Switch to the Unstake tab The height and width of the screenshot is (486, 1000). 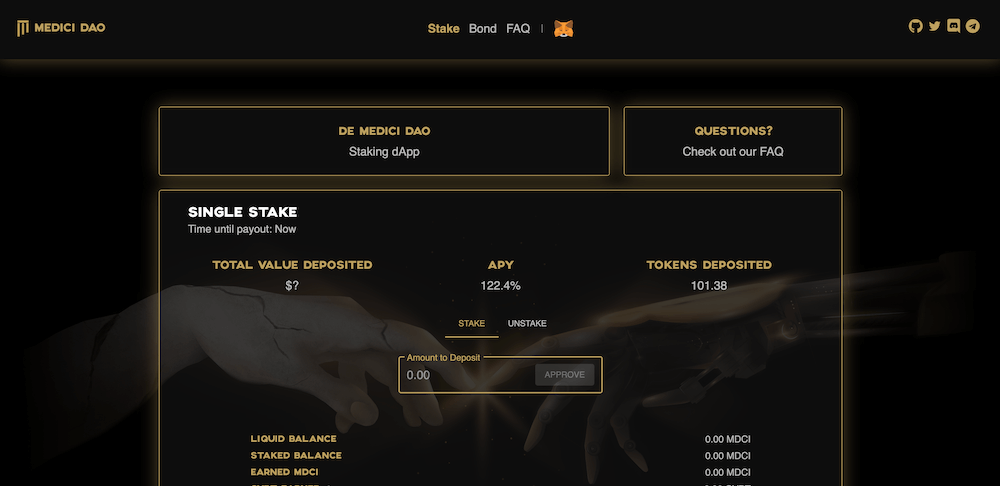pyautogui.click(x=527, y=324)
